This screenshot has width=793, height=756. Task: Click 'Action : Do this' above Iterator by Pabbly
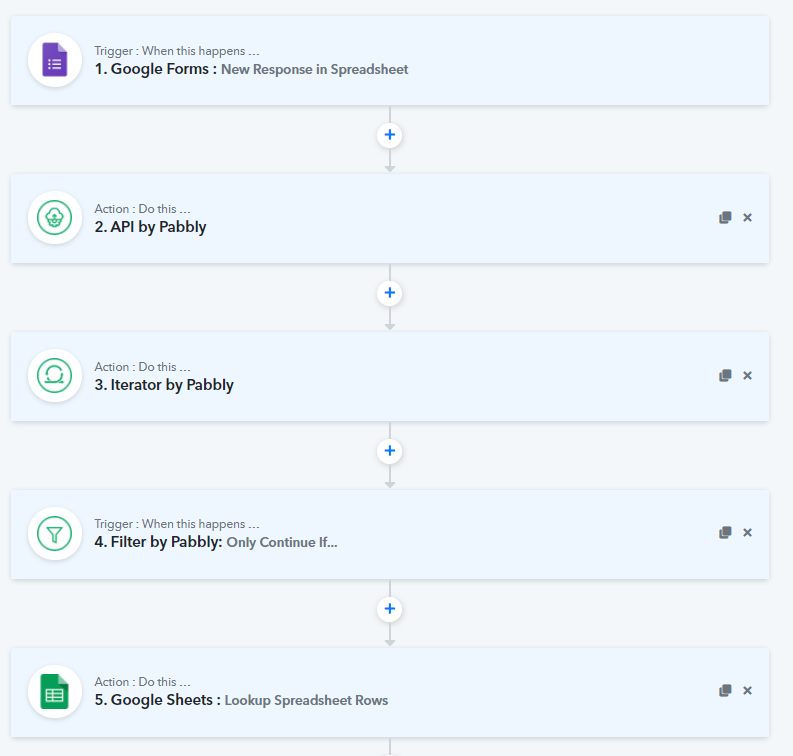[142, 367]
